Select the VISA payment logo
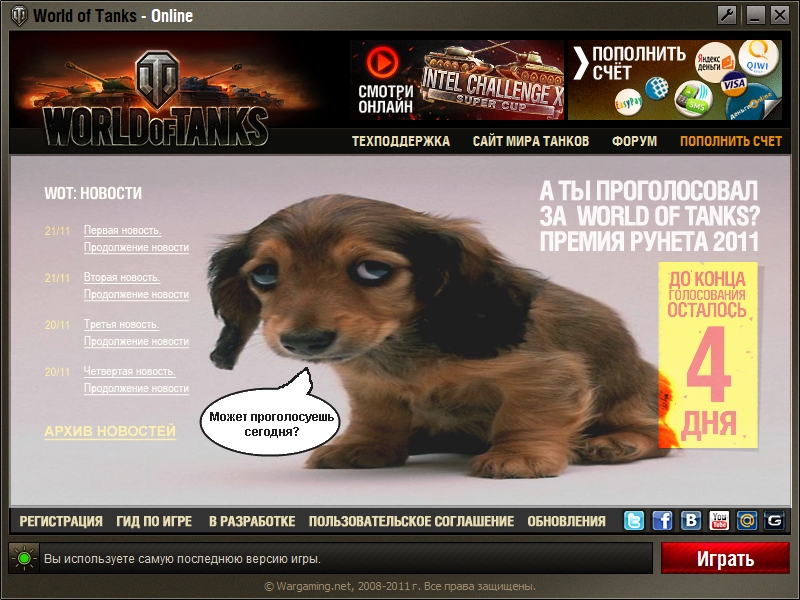The height and width of the screenshot is (600, 800). 734,84
